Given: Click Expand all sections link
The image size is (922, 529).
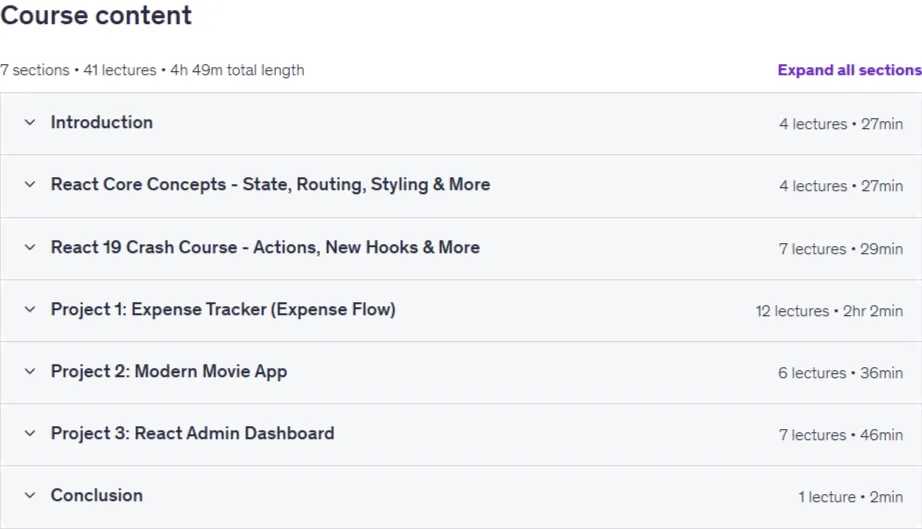Looking at the screenshot, I should (849, 70).
